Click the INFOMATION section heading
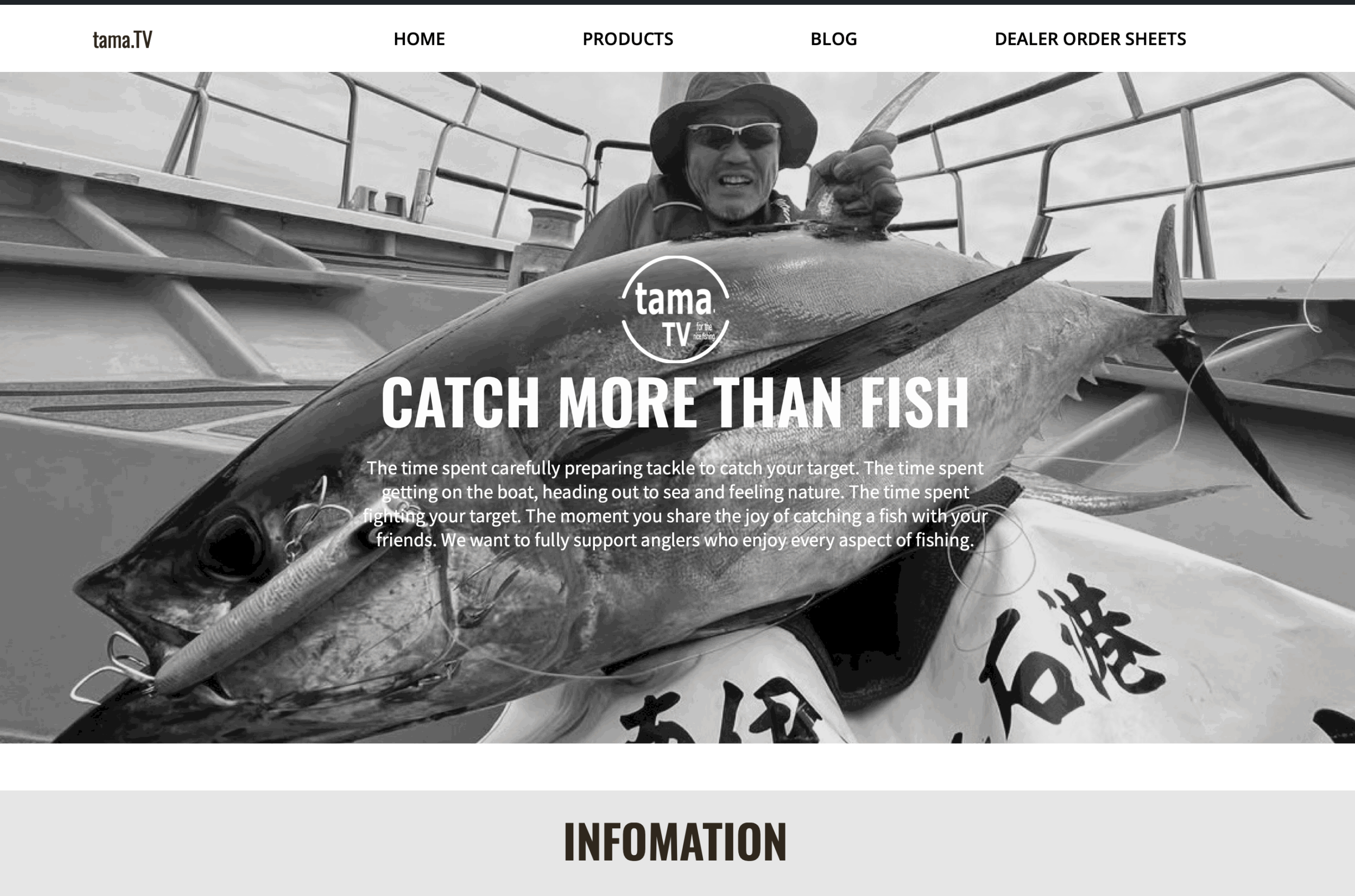This screenshot has width=1355, height=896. pyautogui.click(x=675, y=841)
